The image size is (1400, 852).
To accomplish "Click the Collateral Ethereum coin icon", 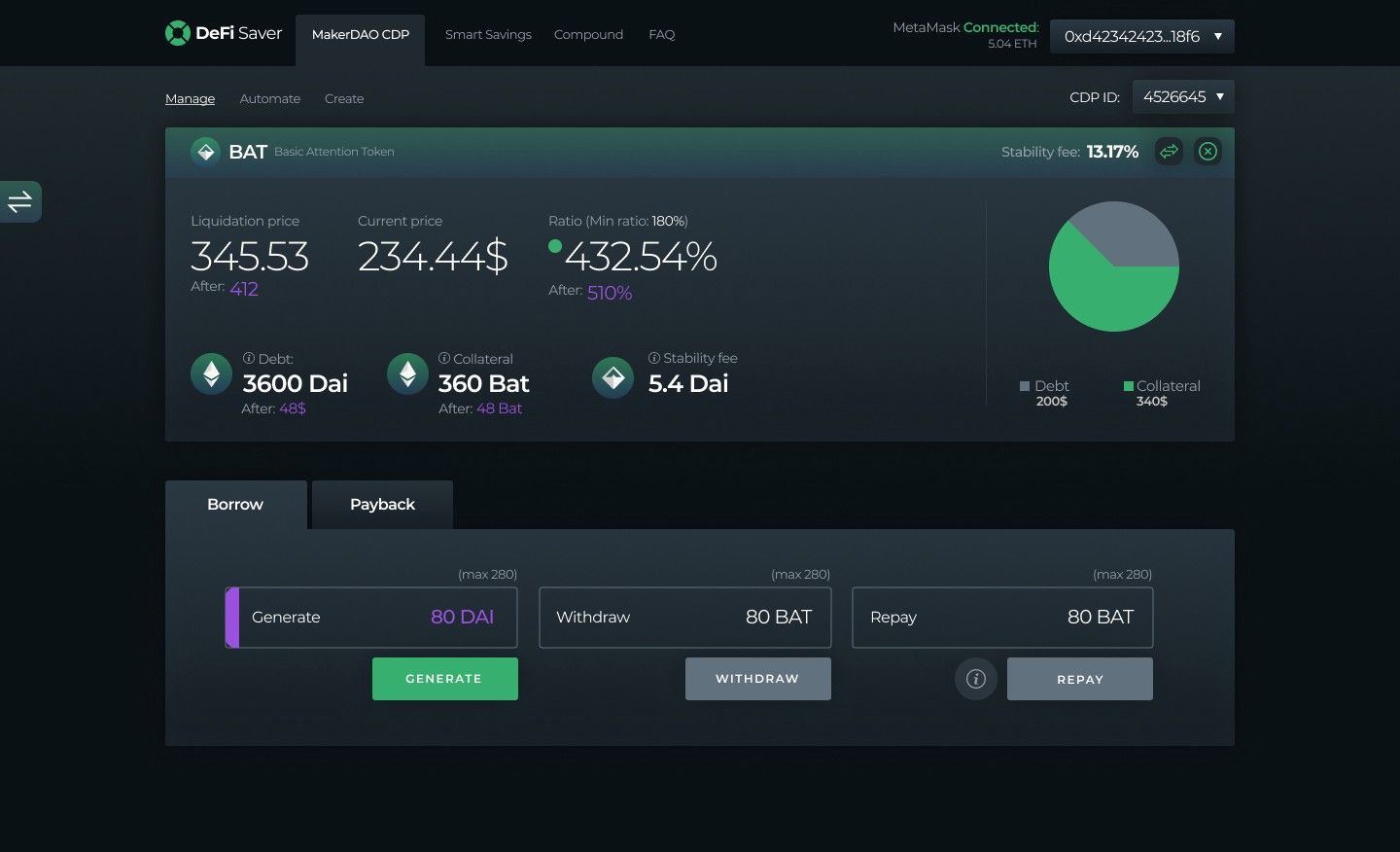I will point(407,373).
